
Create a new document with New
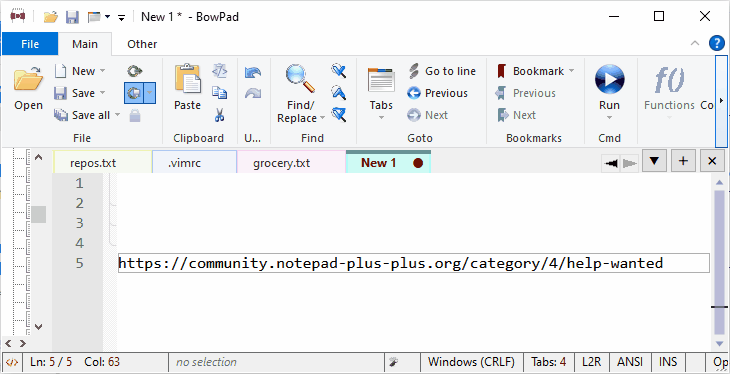(75, 71)
